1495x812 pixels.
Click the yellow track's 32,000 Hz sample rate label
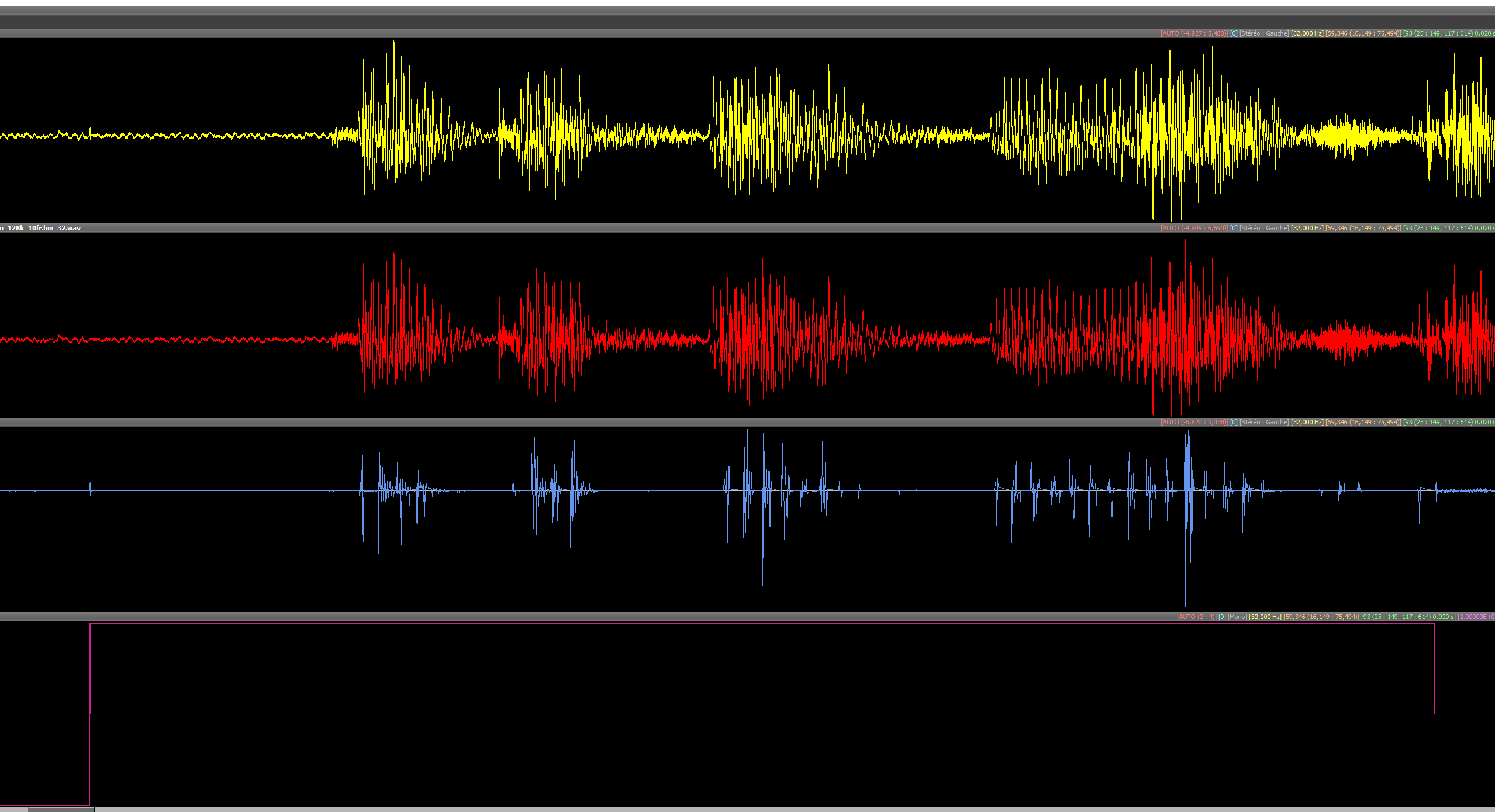[x=1307, y=33]
